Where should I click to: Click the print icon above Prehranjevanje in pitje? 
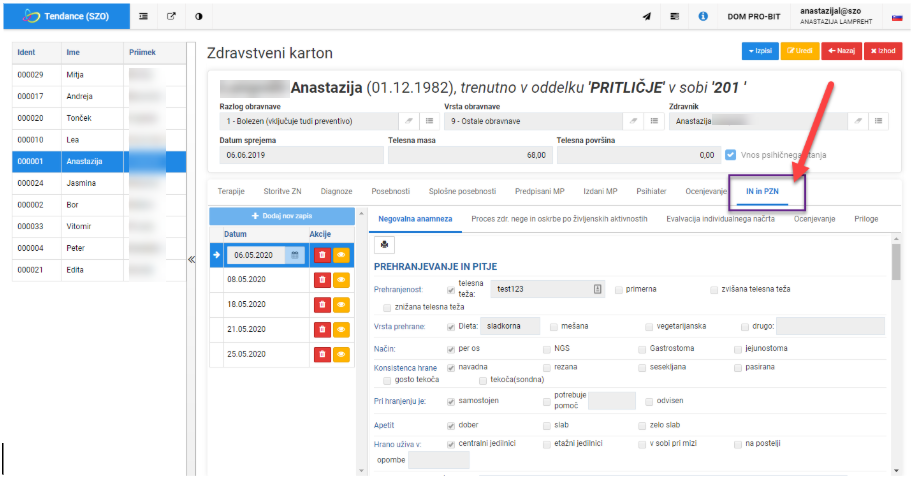pos(385,245)
